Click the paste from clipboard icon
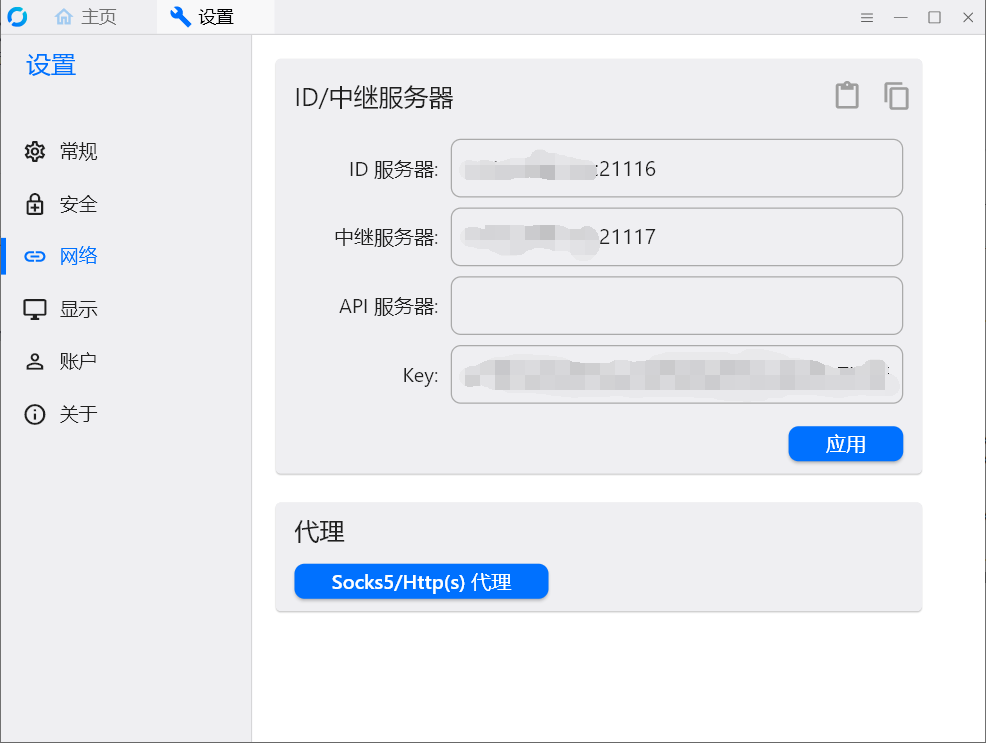This screenshot has width=986, height=743. pos(846,96)
